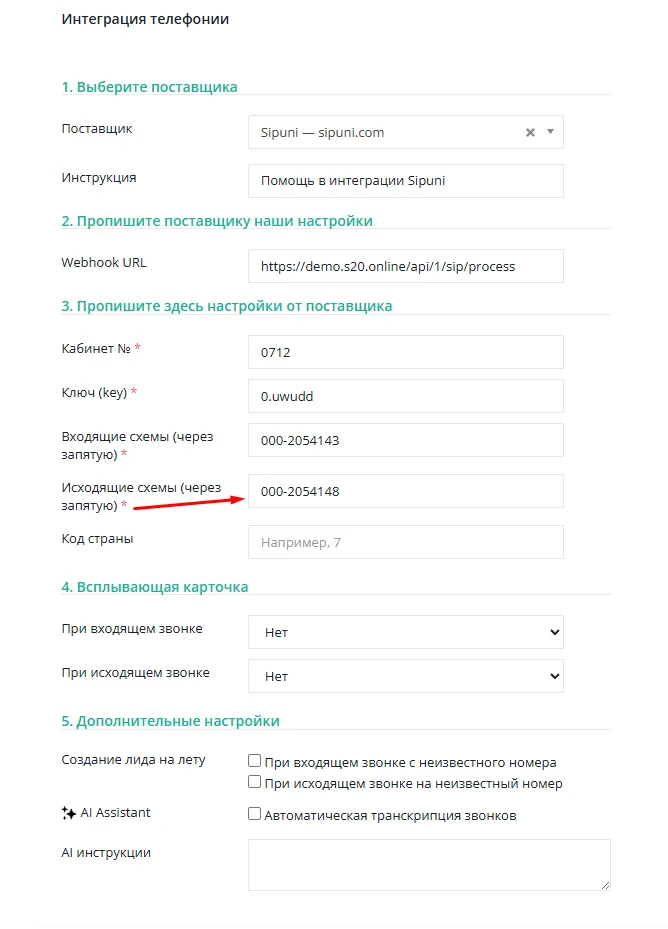Enable lead creation on incoming call from unknown number
668x929 pixels.
(x=254, y=761)
